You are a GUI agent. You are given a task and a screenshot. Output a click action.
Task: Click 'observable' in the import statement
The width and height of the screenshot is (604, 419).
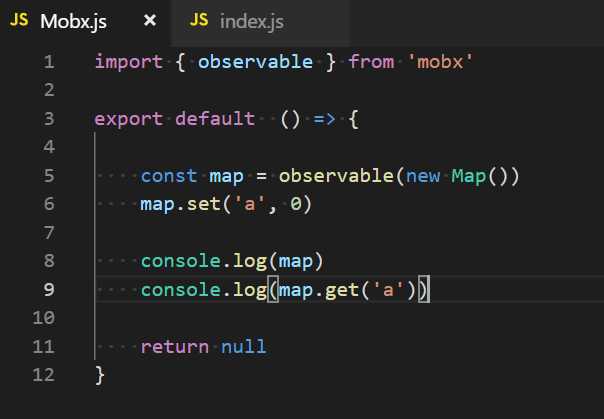tap(255, 62)
